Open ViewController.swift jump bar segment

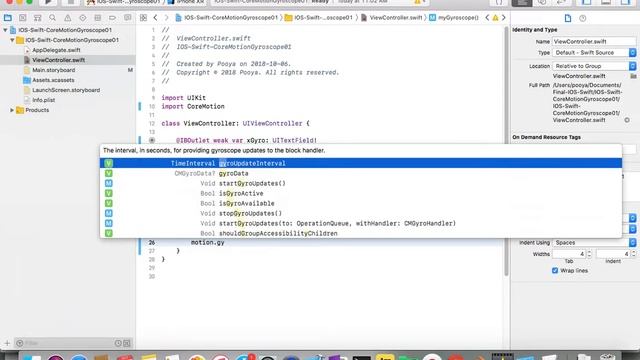[392, 18]
